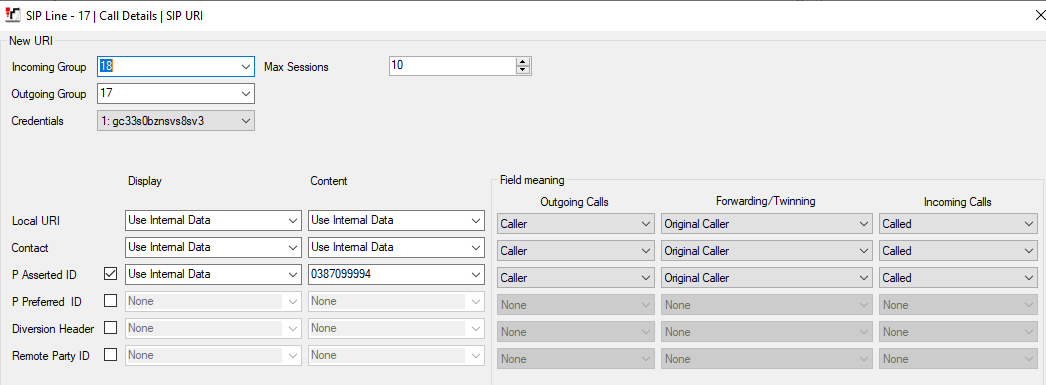Click the Forwarding/Twinning column header
1046x385 pixels.
click(x=765, y=202)
